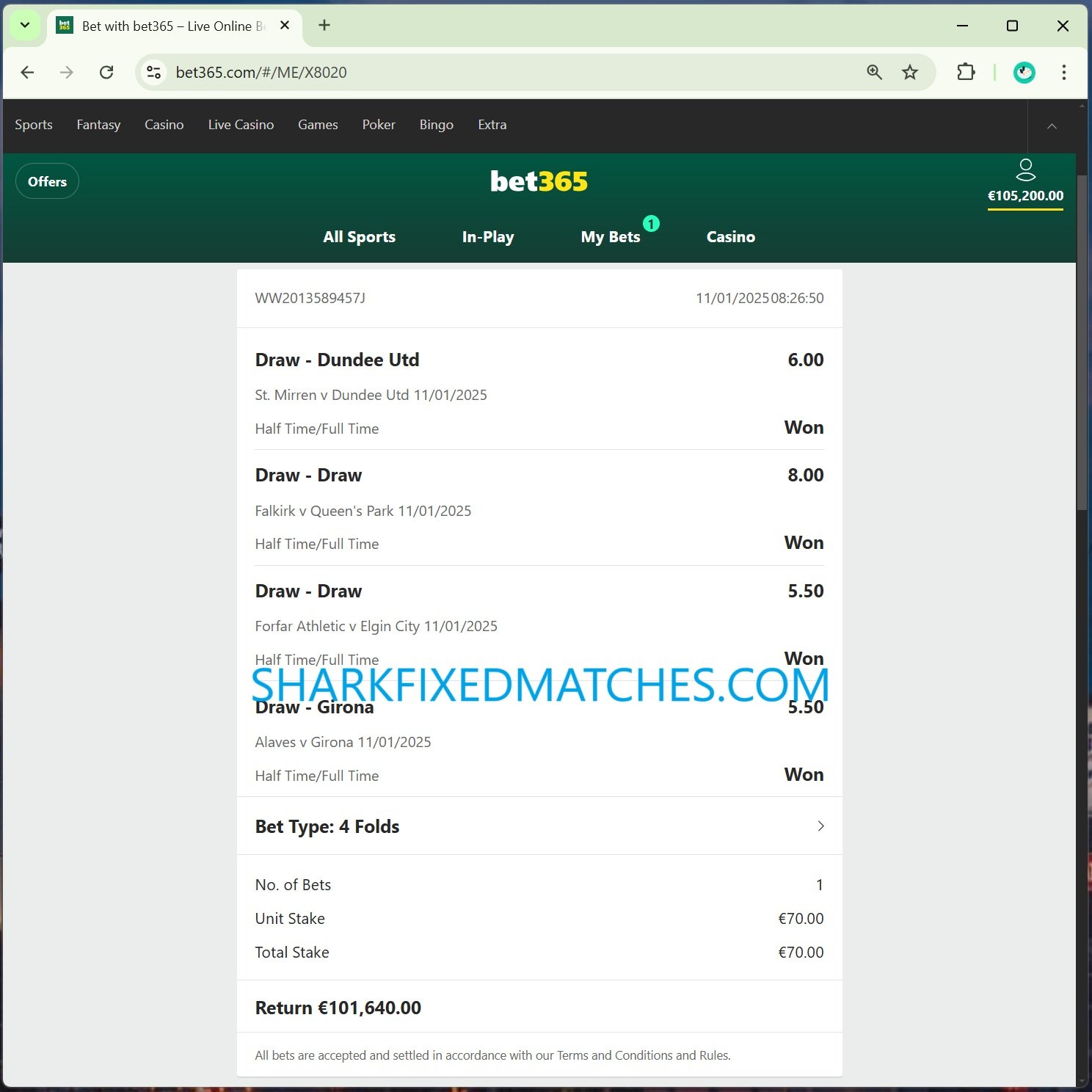Open the Poker section
The width and height of the screenshot is (1092, 1092).
[x=379, y=125]
